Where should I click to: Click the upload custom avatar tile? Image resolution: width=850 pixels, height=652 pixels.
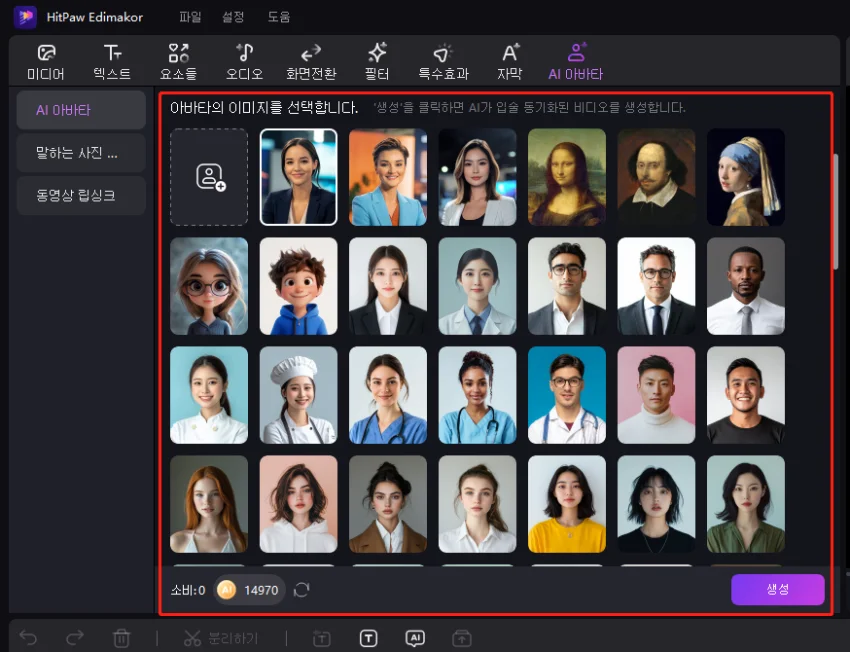click(209, 177)
